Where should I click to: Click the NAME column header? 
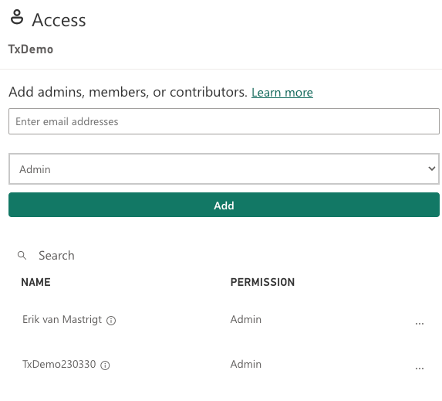pos(36,282)
